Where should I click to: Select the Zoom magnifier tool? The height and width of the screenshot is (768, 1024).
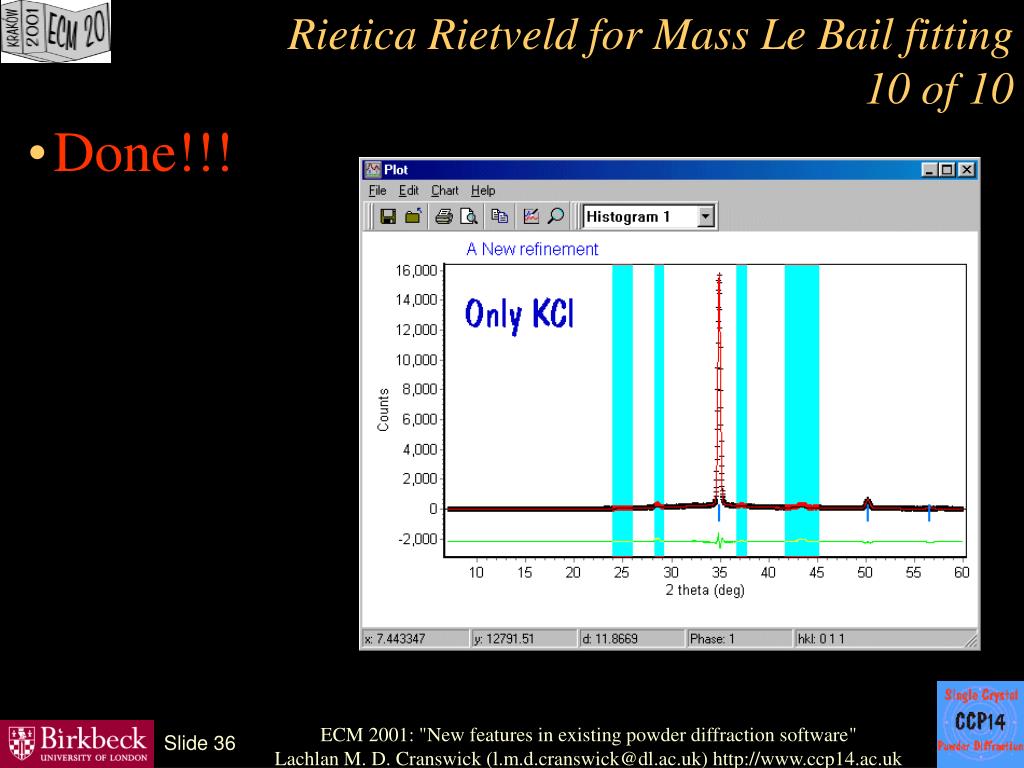pyautogui.click(x=556, y=216)
